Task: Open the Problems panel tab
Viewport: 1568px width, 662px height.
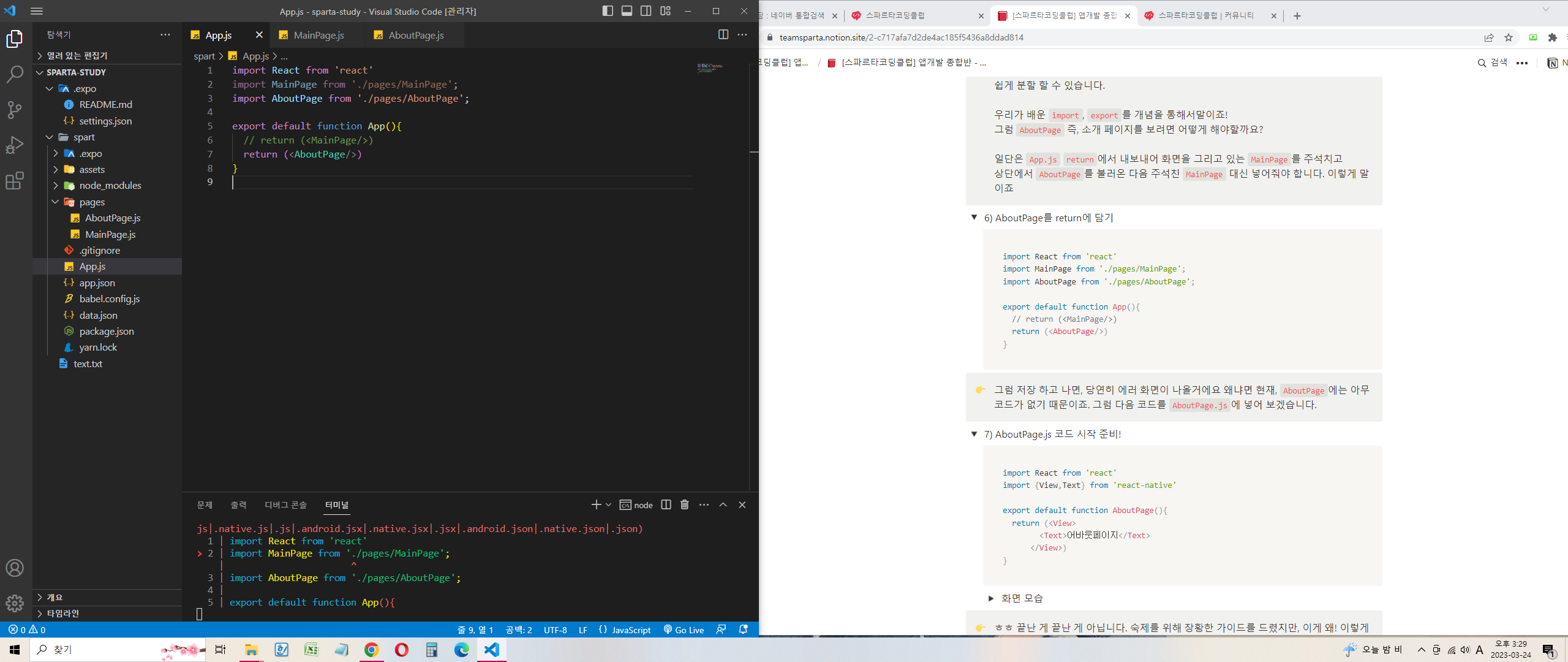Action: (x=205, y=505)
